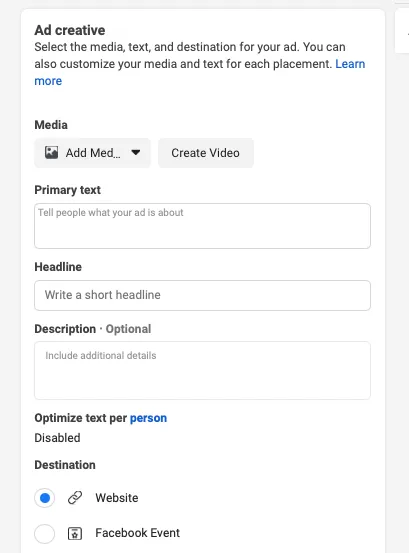Image resolution: width=409 pixels, height=553 pixels.
Task: Select the Website destination radio button
Action: pyautogui.click(x=44, y=498)
